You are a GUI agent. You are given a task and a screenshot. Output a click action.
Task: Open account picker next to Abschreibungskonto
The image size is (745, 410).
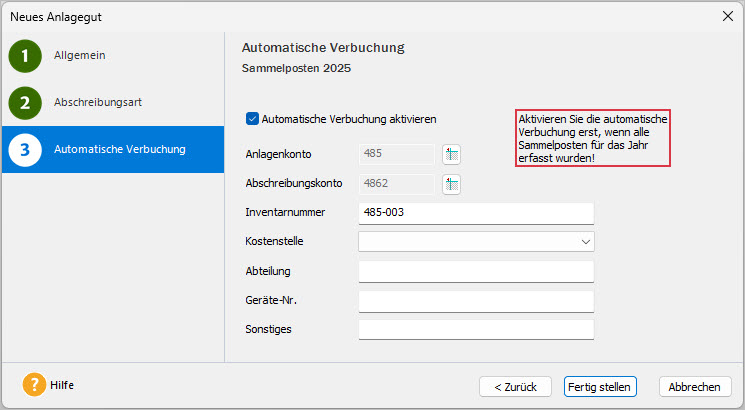(451, 184)
